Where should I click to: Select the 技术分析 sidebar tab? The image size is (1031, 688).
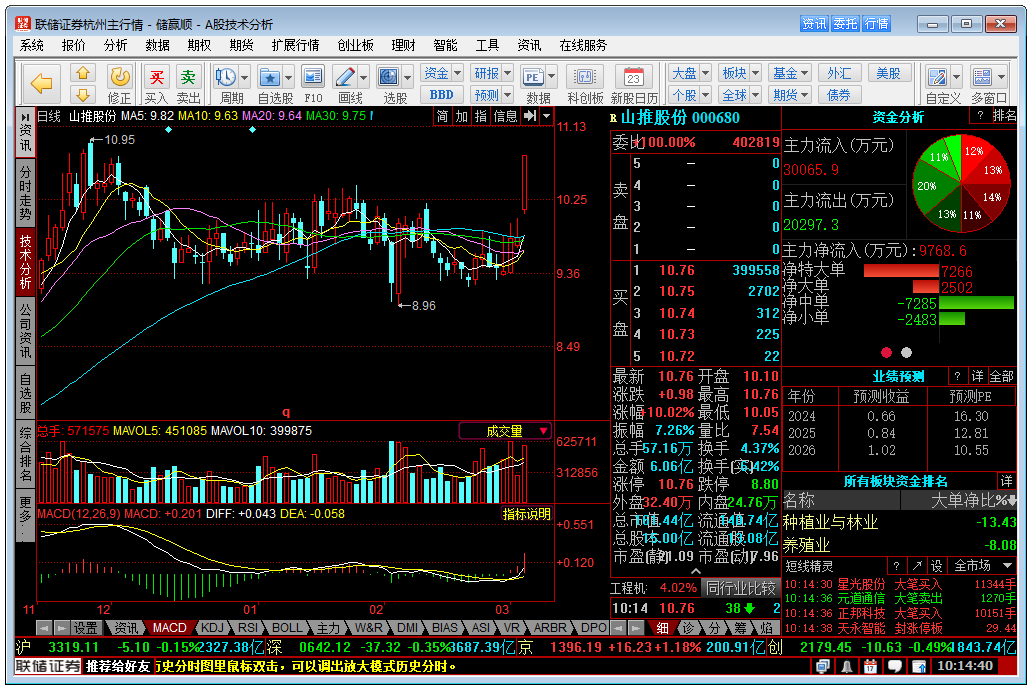coord(25,262)
